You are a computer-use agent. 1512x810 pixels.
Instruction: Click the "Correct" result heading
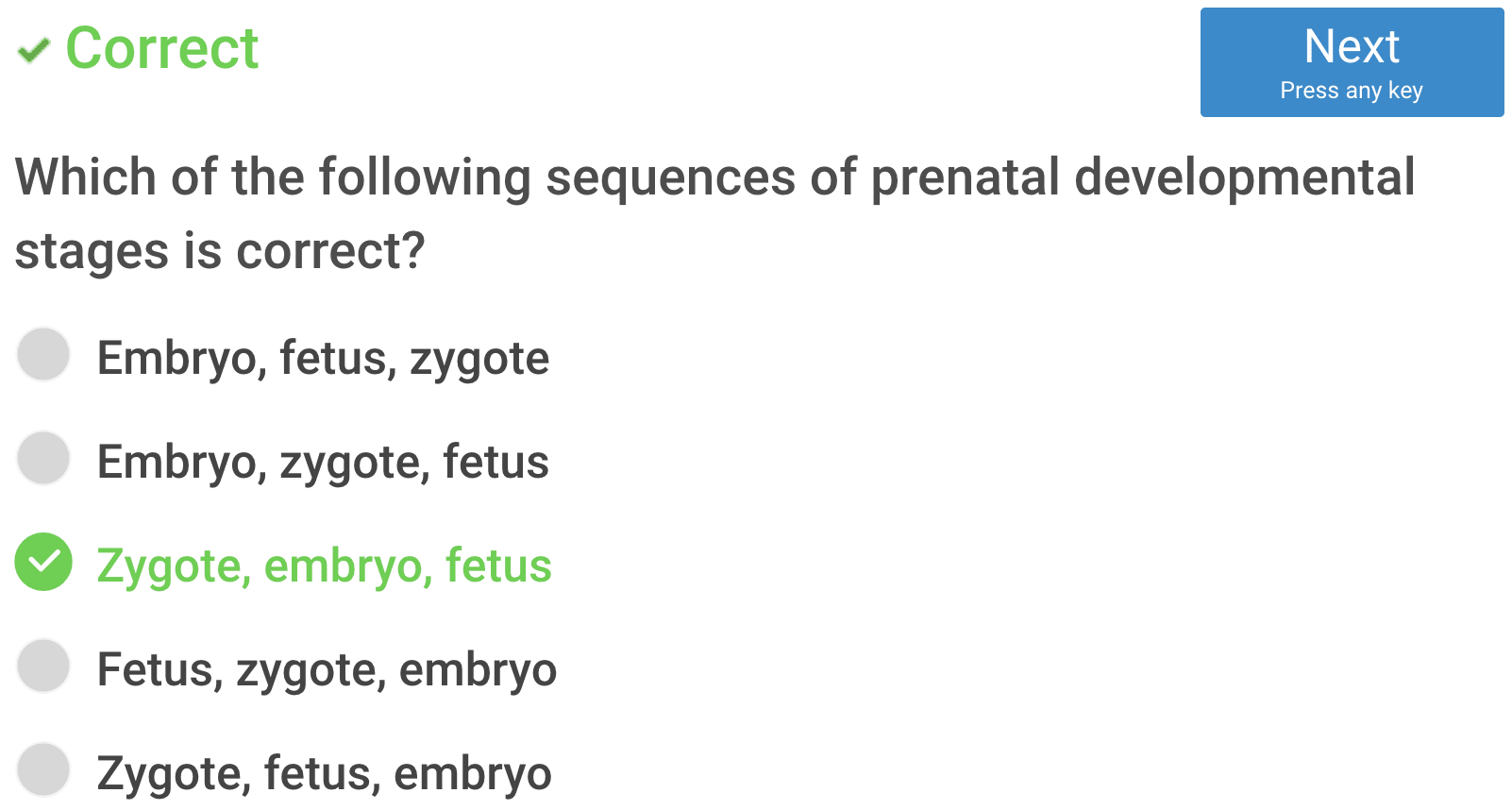[x=161, y=48]
